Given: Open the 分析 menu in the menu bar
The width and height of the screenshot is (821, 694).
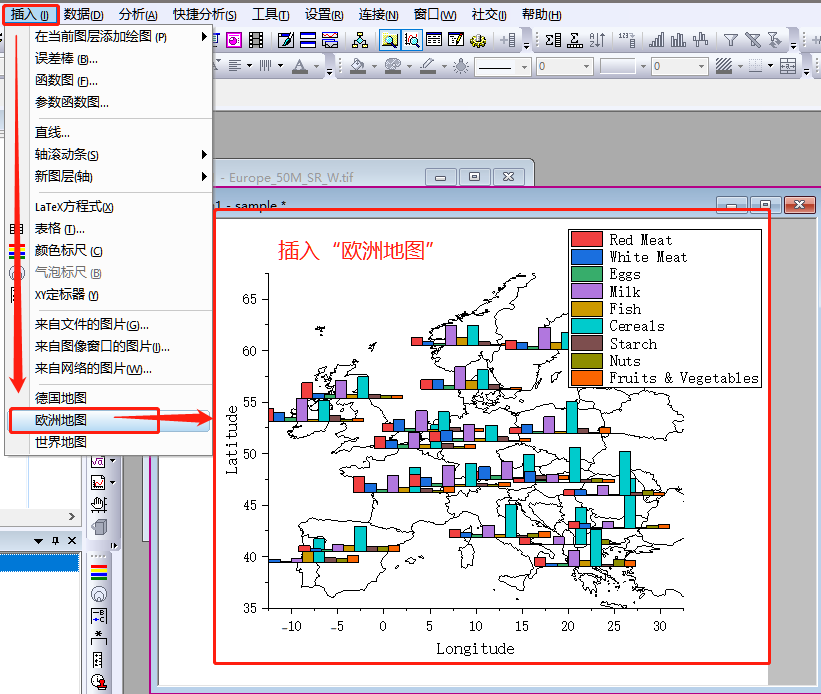Looking at the screenshot, I should click(137, 15).
